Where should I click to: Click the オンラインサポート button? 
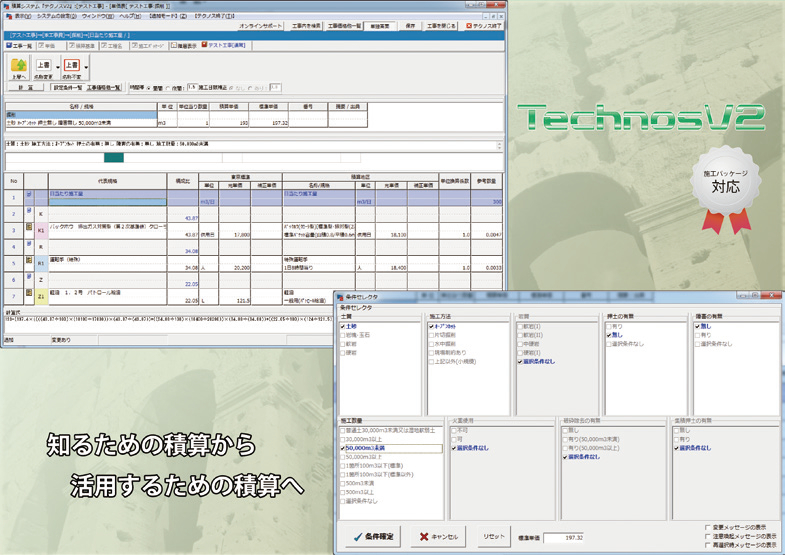[x=261, y=26]
